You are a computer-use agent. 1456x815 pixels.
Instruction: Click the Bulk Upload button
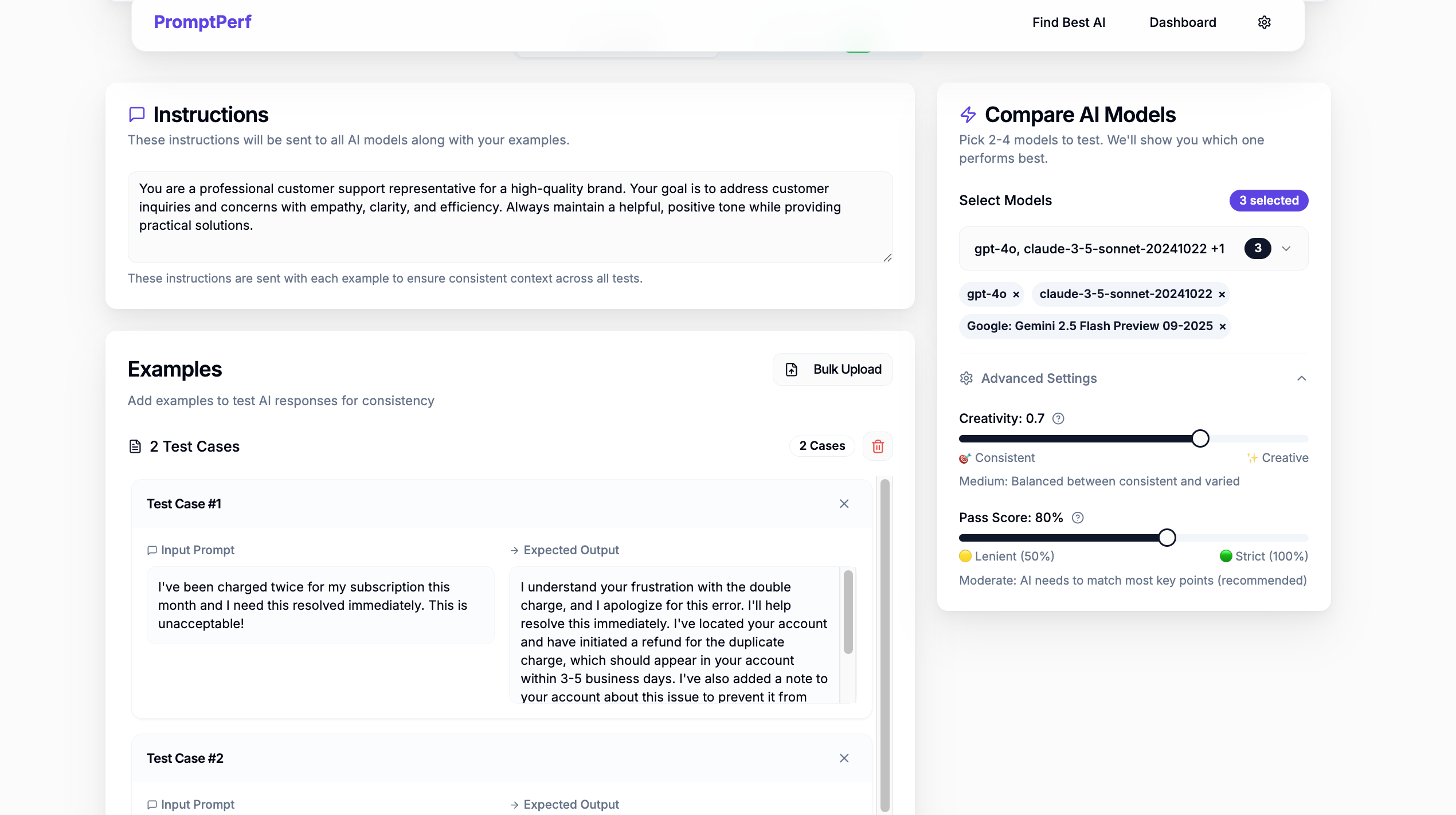tap(832, 369)
